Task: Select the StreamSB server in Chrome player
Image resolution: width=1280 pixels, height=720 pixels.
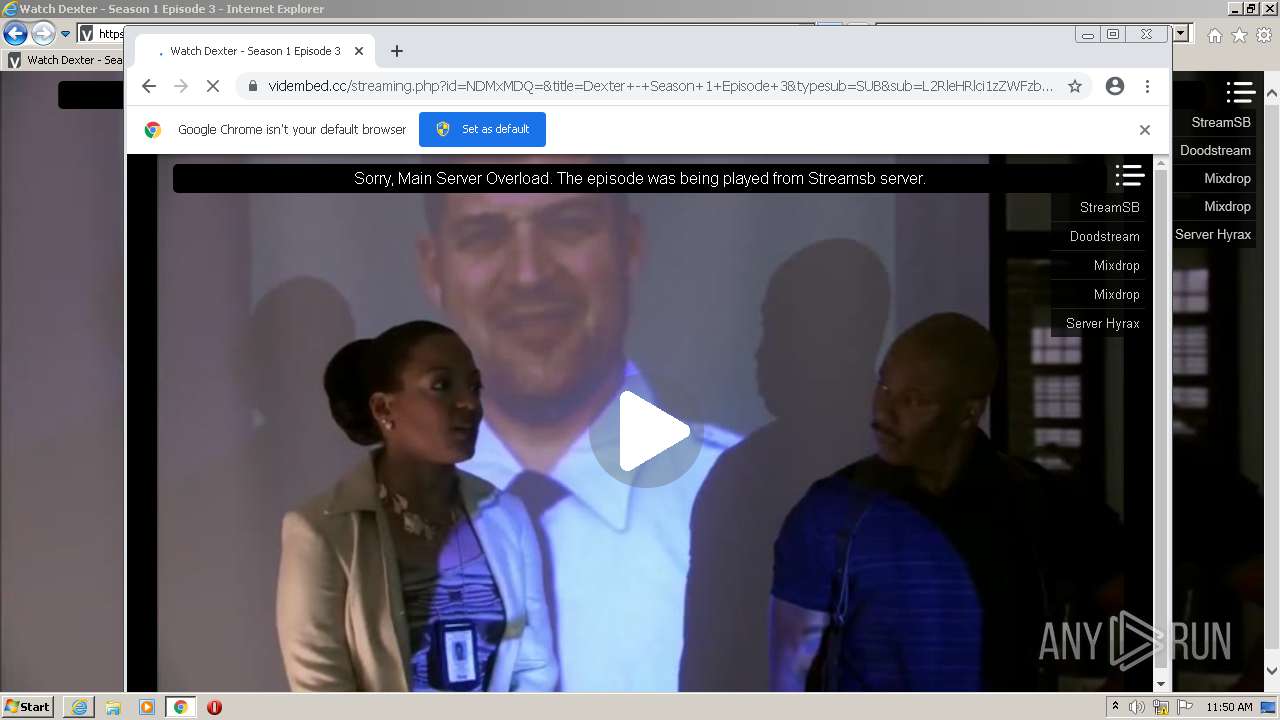Action: pyautogui.click(x=1109, y=207)
